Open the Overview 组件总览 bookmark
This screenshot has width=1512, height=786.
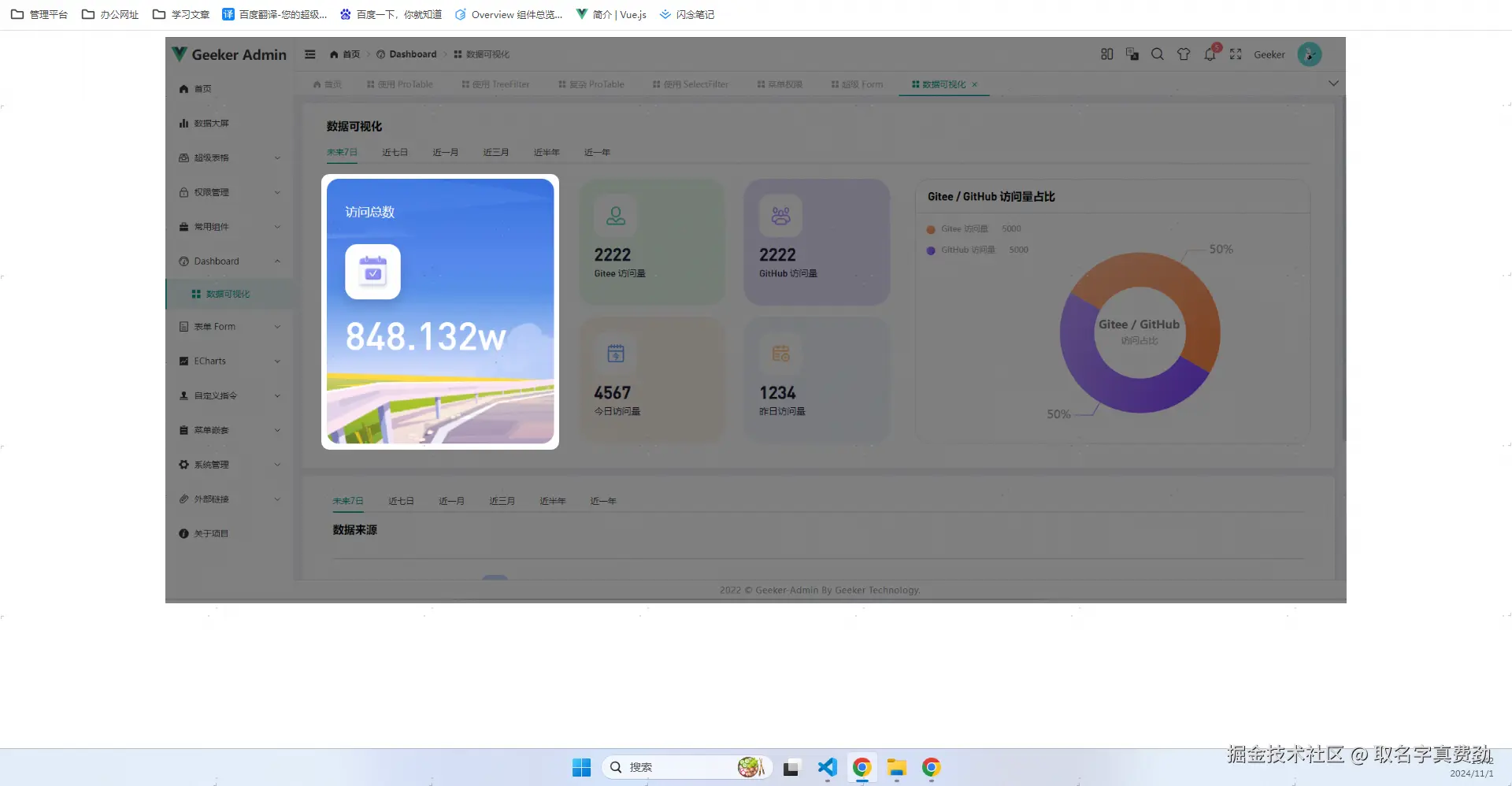click(509, 14)
